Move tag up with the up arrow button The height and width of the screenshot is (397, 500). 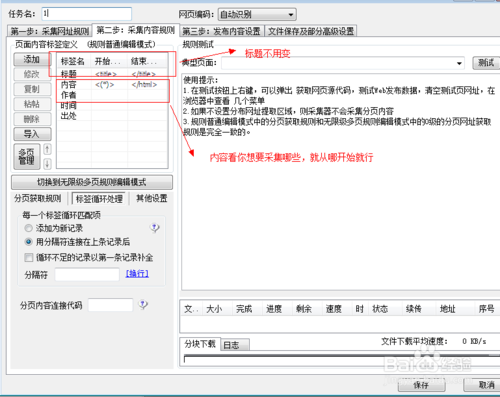pyautogui.click(x=47, y=149)
